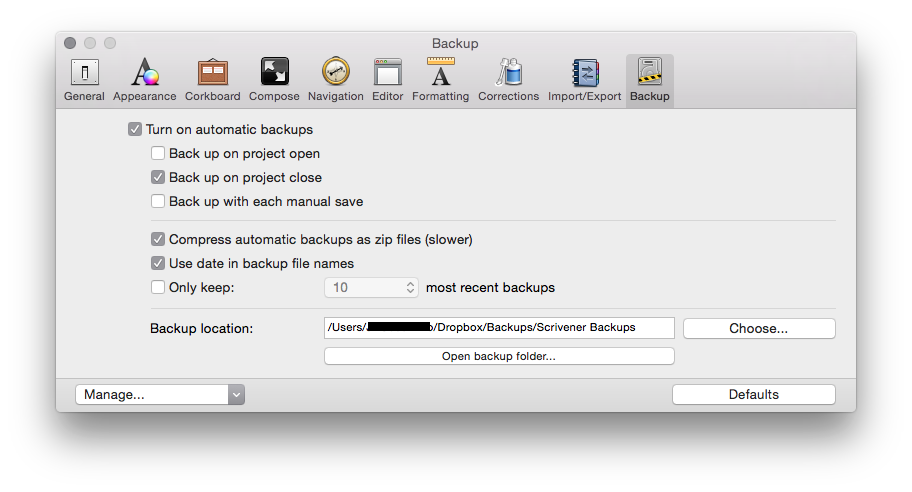
Task: Open the most recent backups count dropdown
Action: 371,287
